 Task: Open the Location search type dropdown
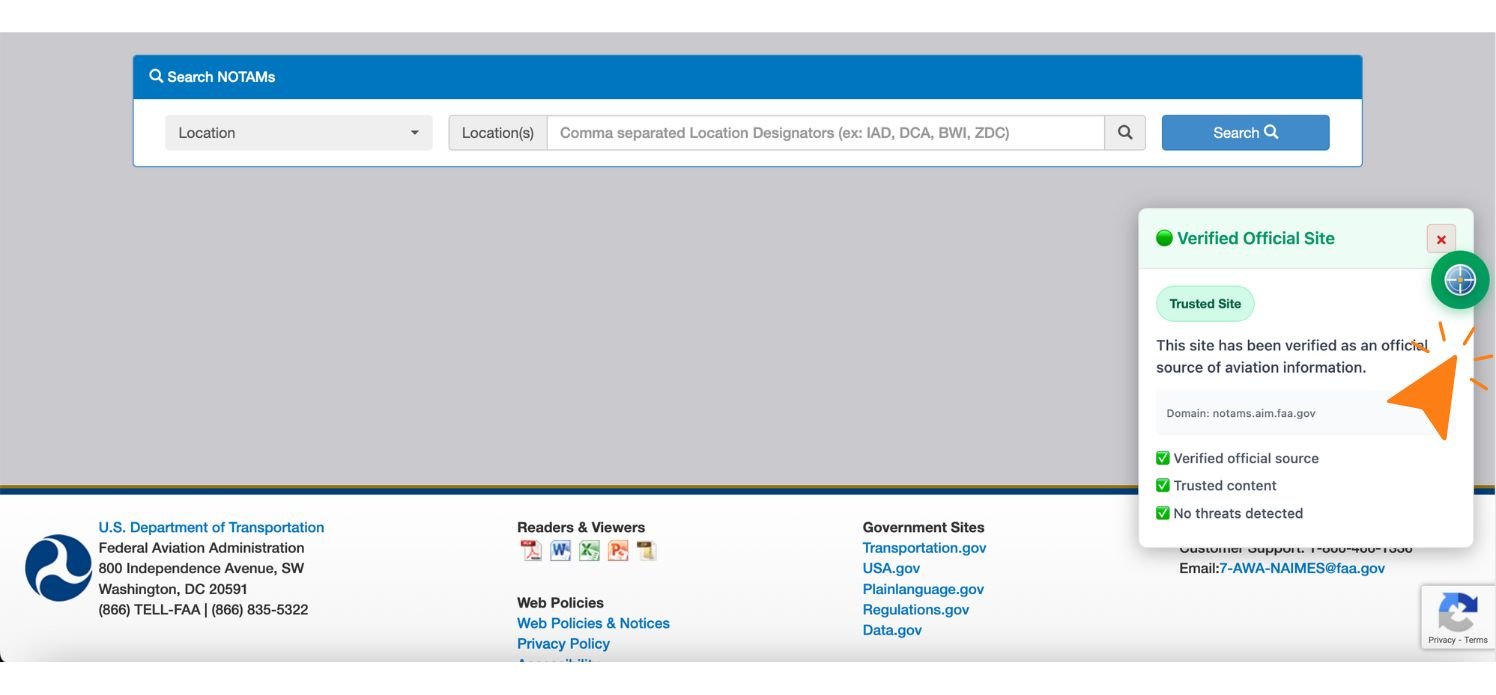click(298, 133)
